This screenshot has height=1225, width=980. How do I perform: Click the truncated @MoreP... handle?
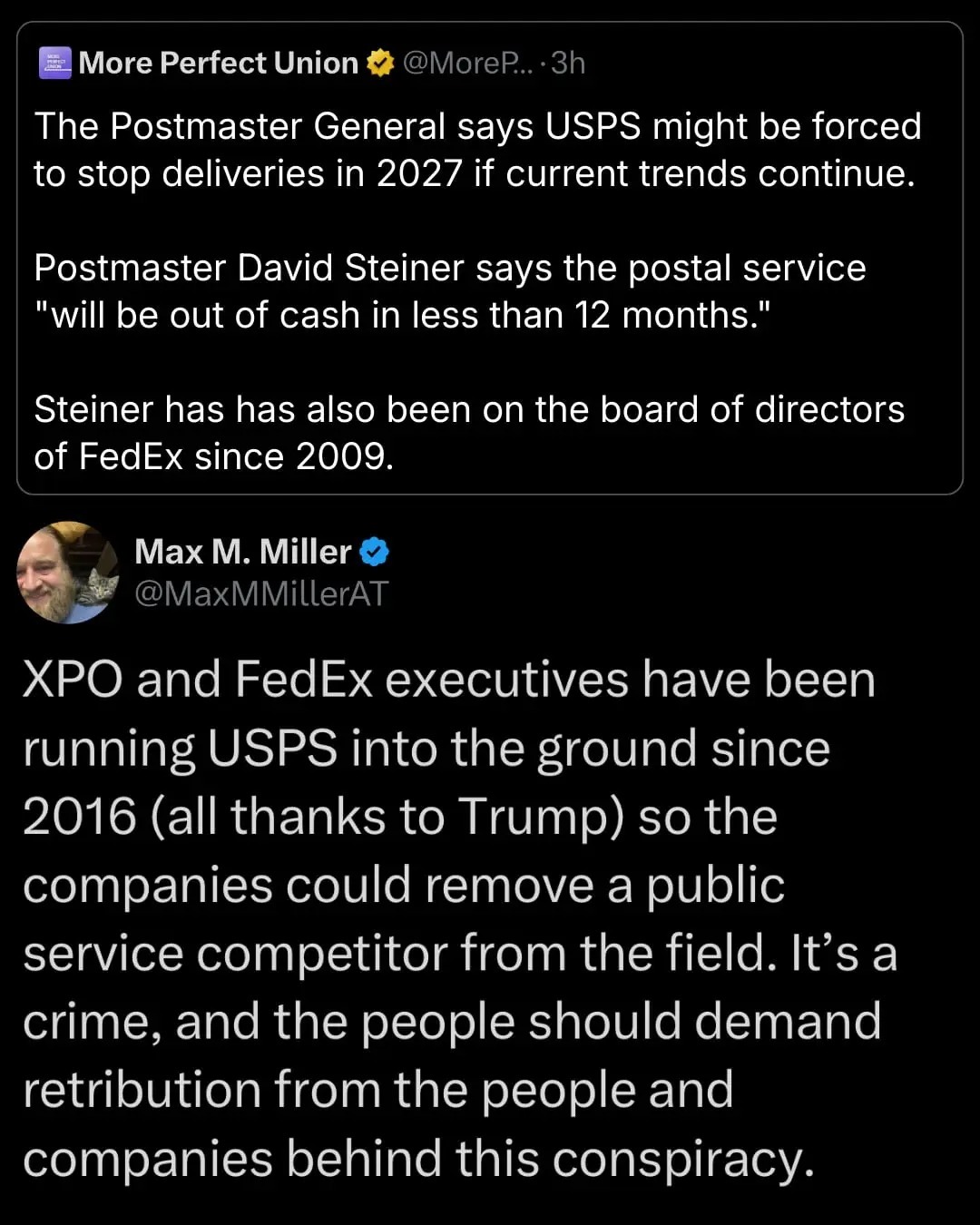point(468,64)
